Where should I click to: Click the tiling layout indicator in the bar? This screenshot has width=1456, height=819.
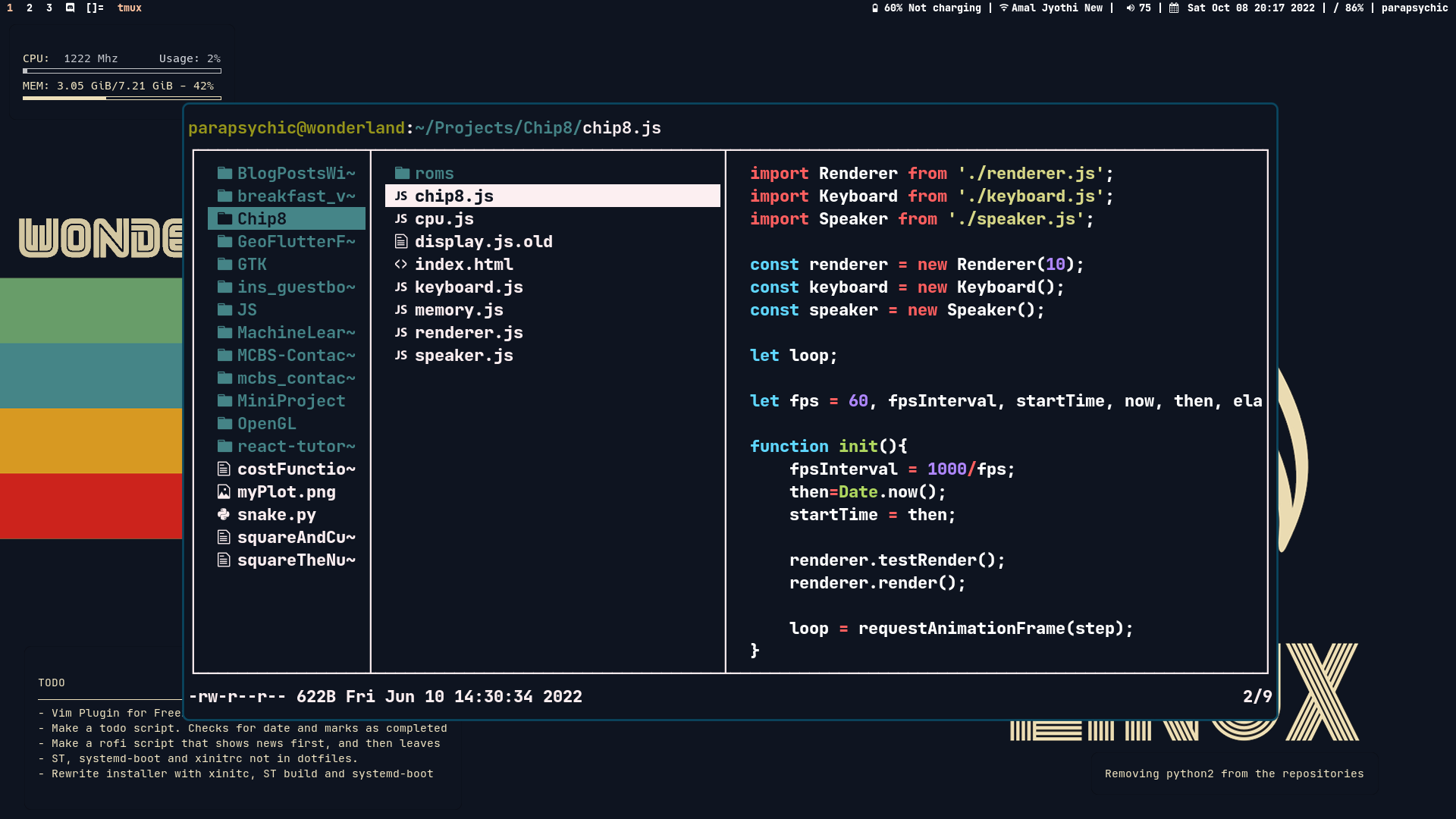pos(95,8)
